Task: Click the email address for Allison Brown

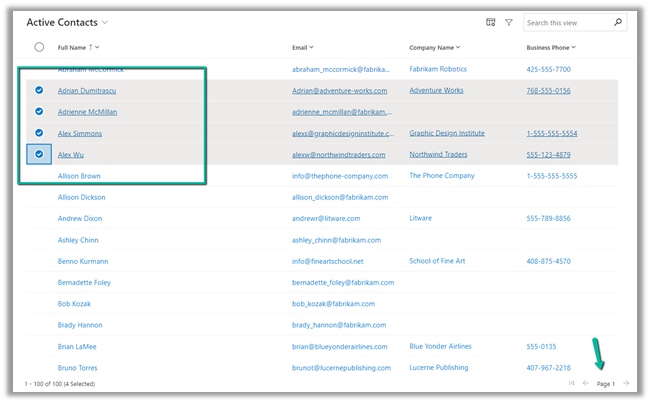Action: click(x=334, y=176)
